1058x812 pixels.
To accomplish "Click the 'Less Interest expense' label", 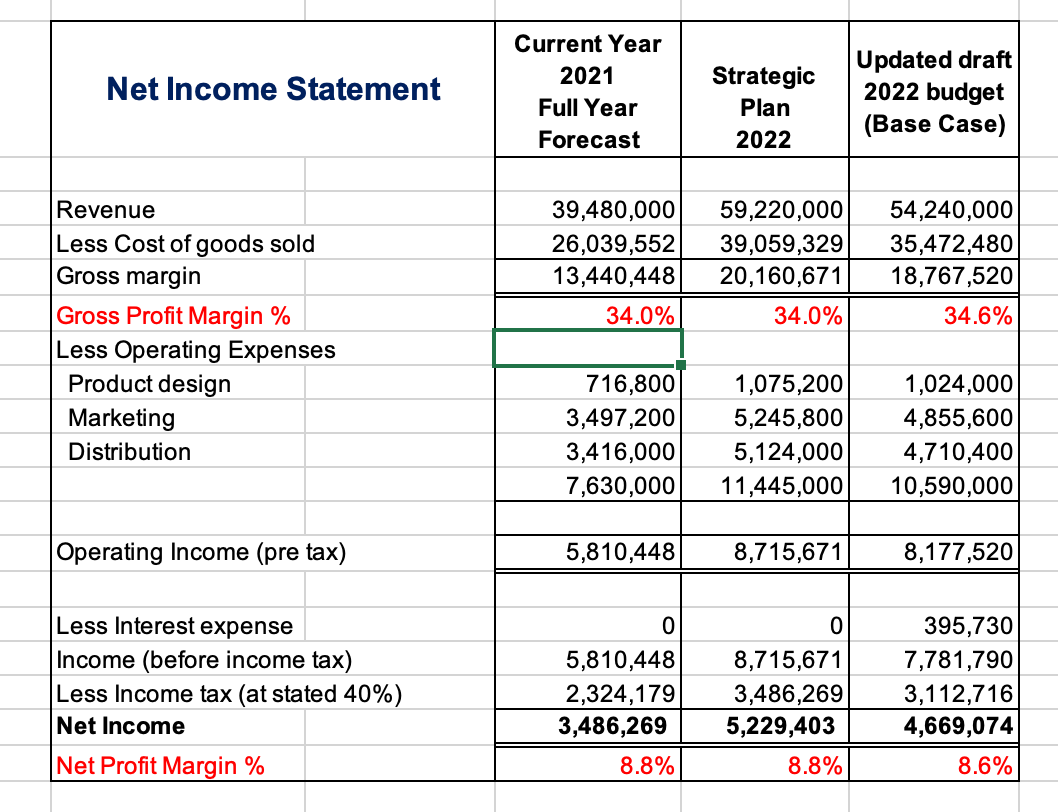I will [x=175, y=626].
